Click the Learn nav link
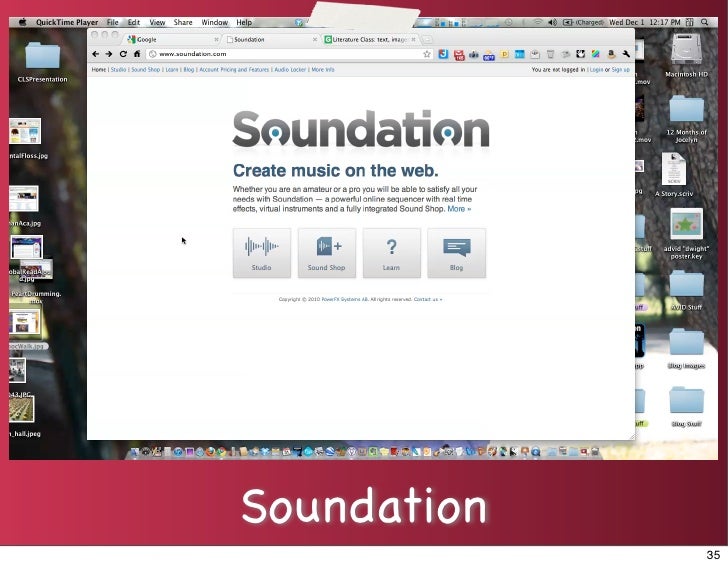This screenshot has width=728, height=566. [x=172, y=70]
